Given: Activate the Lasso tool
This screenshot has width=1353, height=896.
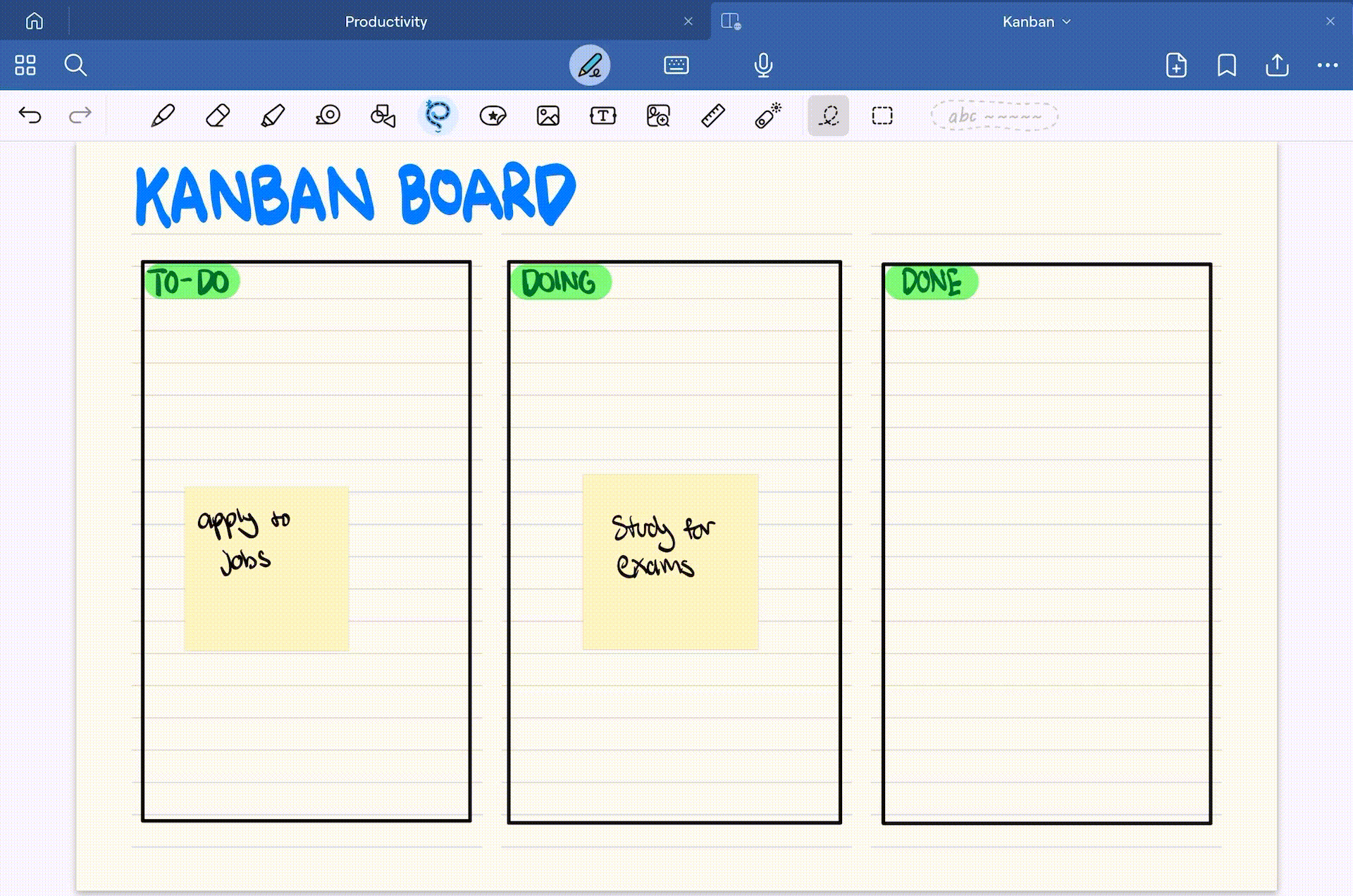Looking at the screenshot, I should (438, 116).
